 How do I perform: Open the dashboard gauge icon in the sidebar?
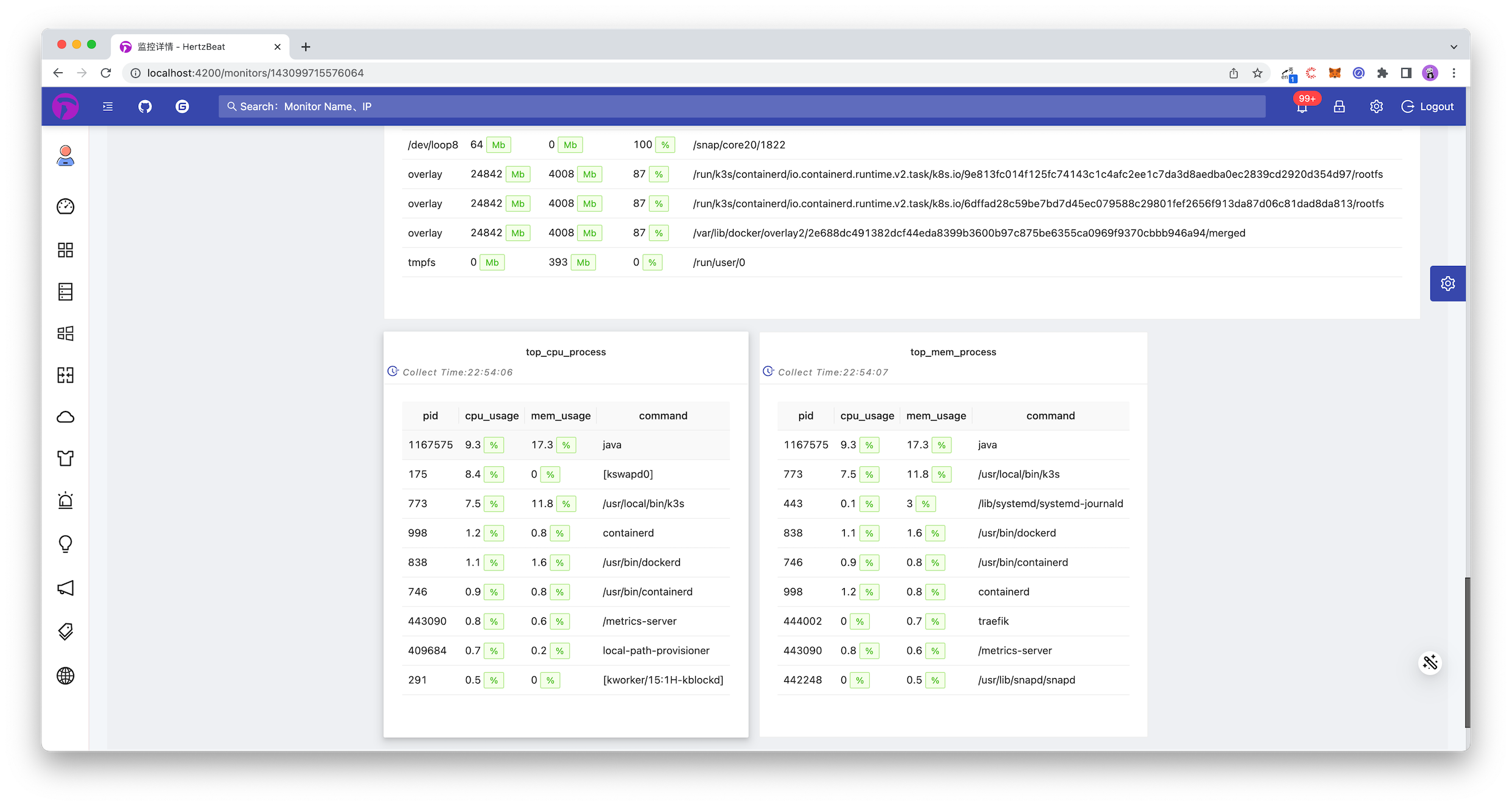point(65,206)
